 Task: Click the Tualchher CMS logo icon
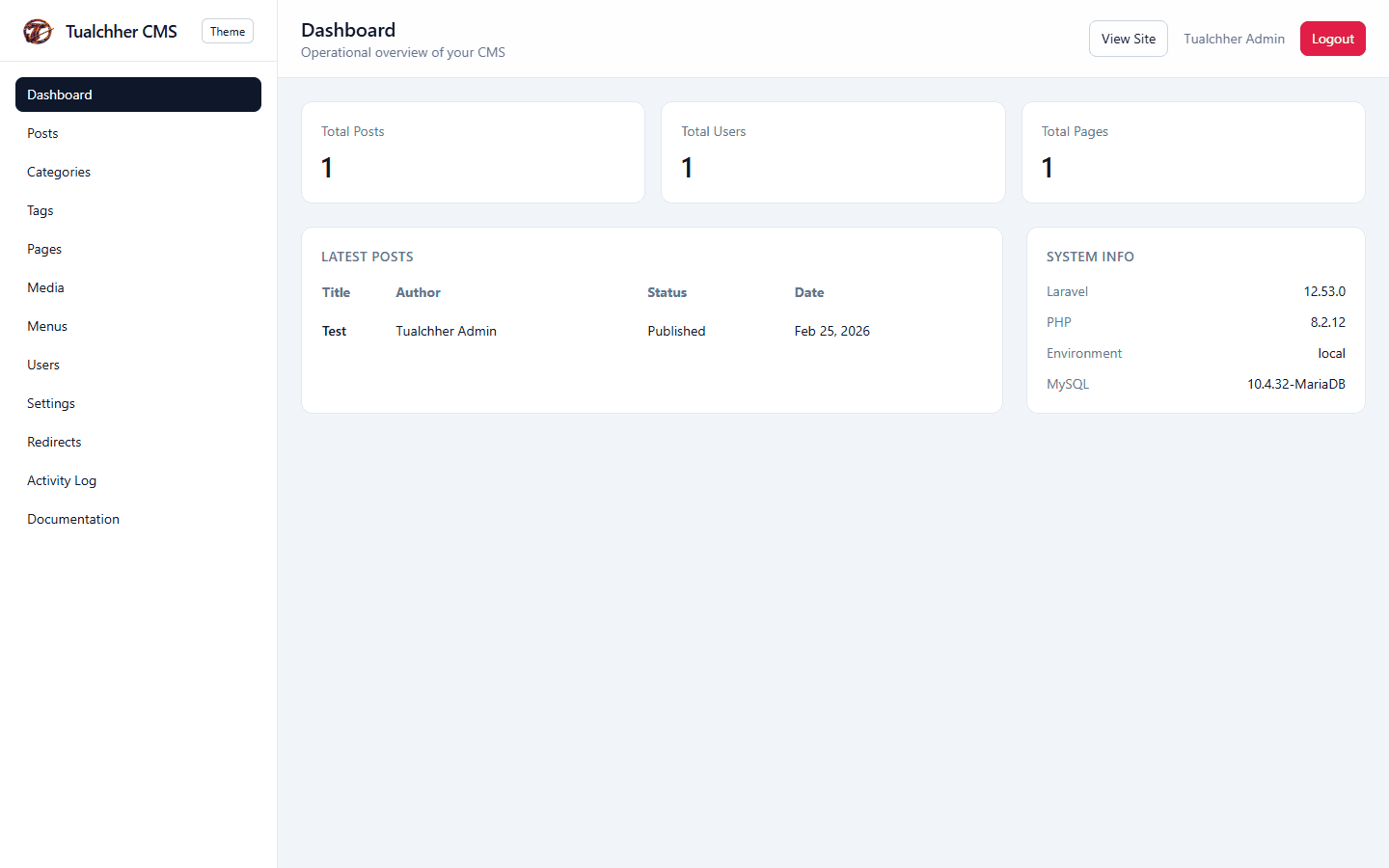pyautogui.click(x=38, y=31)
